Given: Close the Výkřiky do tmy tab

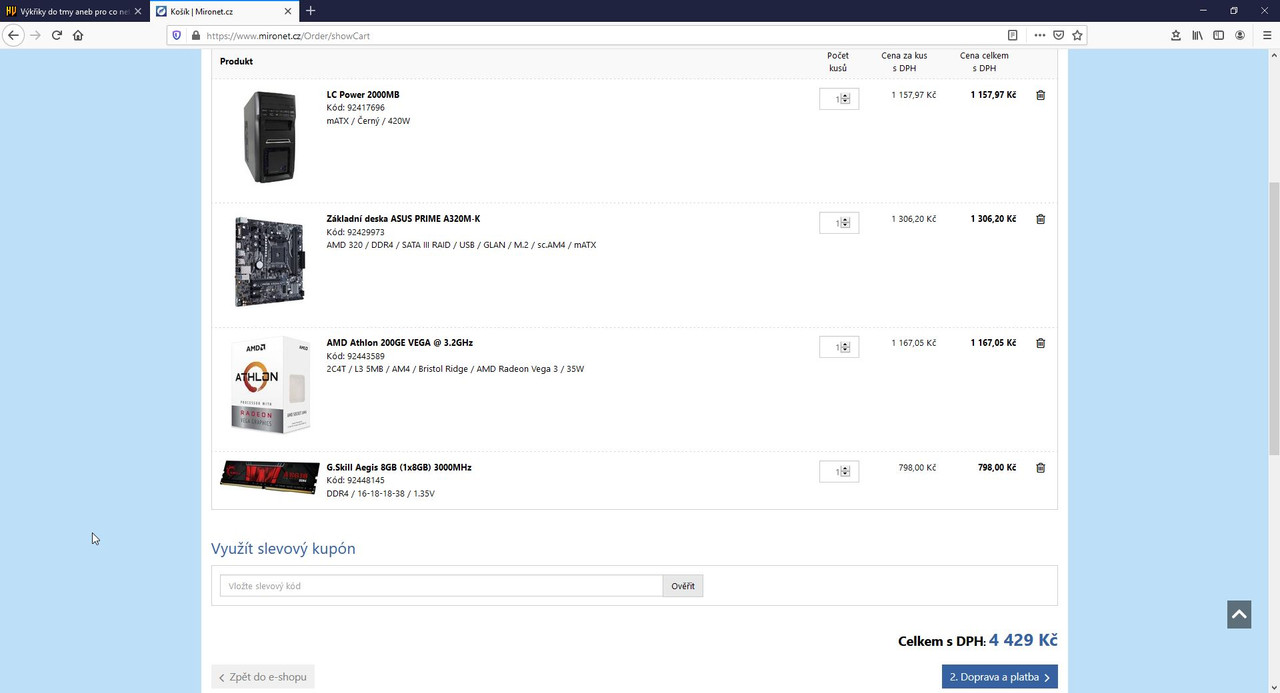Looking at the screenshot, I should pos(138,11).
